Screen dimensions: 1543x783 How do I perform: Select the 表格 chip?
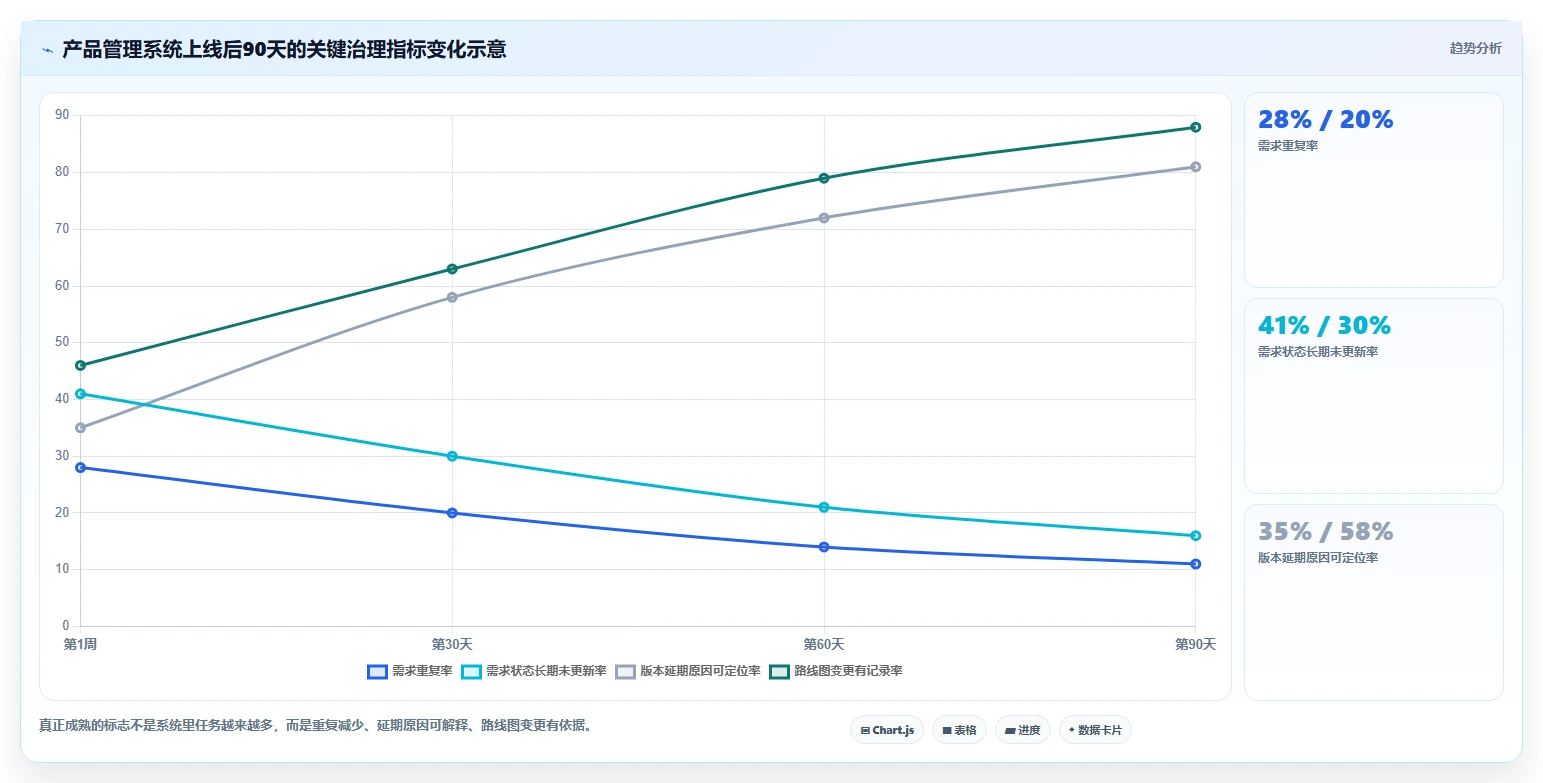pos(959,730)
